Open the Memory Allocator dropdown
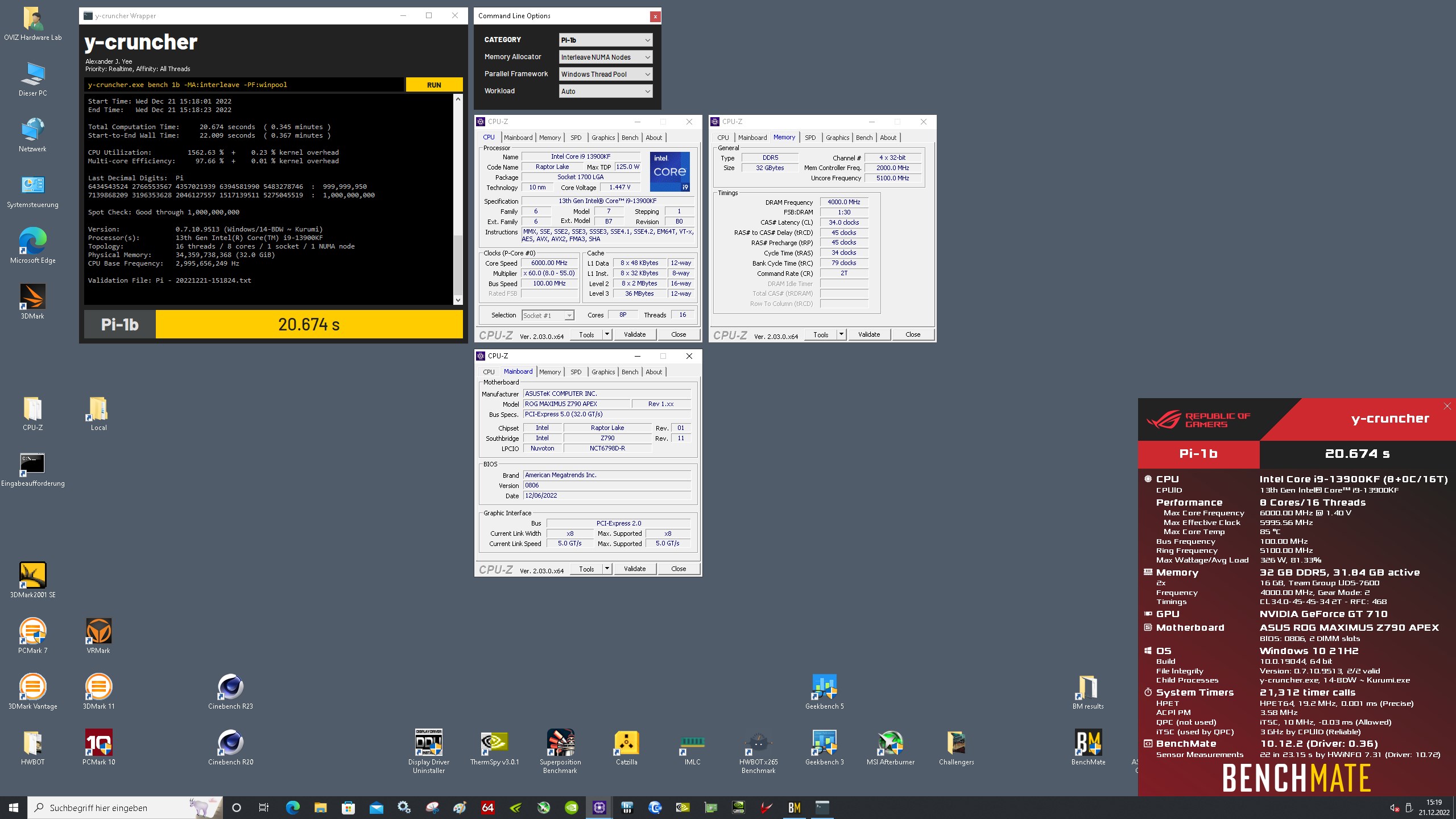The width and height of the screenshot is (1456, 819). click(605, 57)
